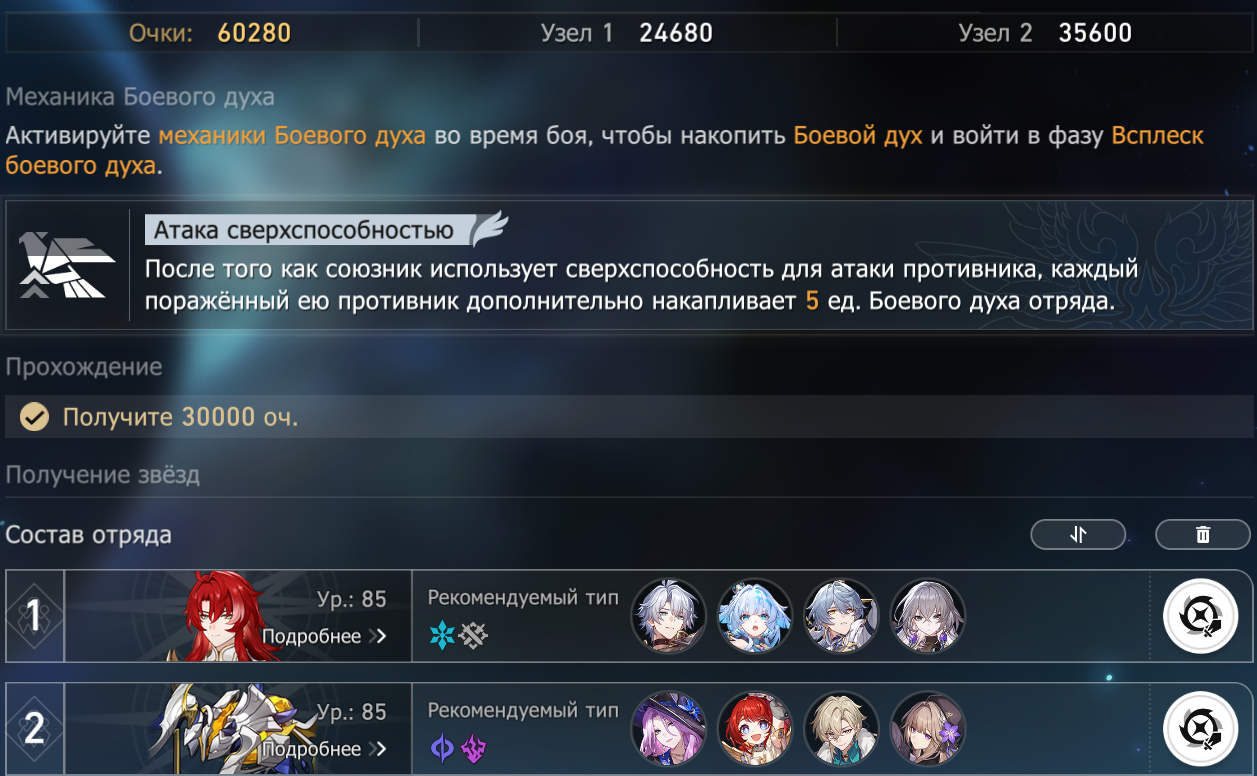Click the swap team order button
This screenshot has width=1257, height=776.
coord(1078,535)
